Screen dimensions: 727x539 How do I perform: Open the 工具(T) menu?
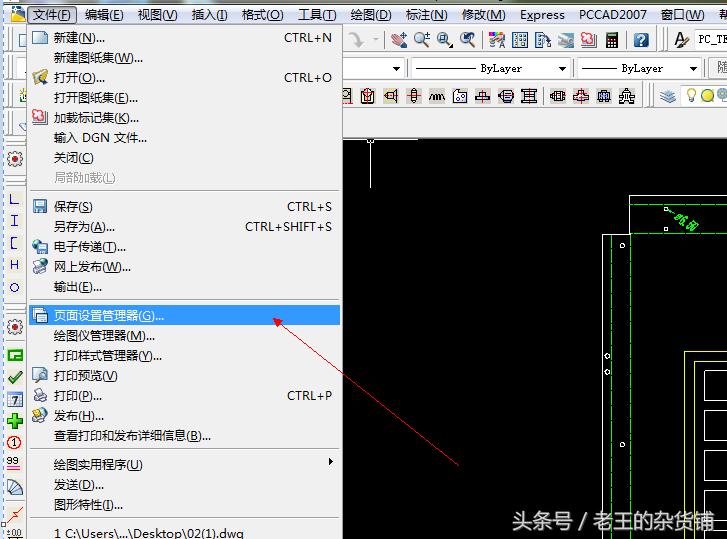click(x=317, y=15)
